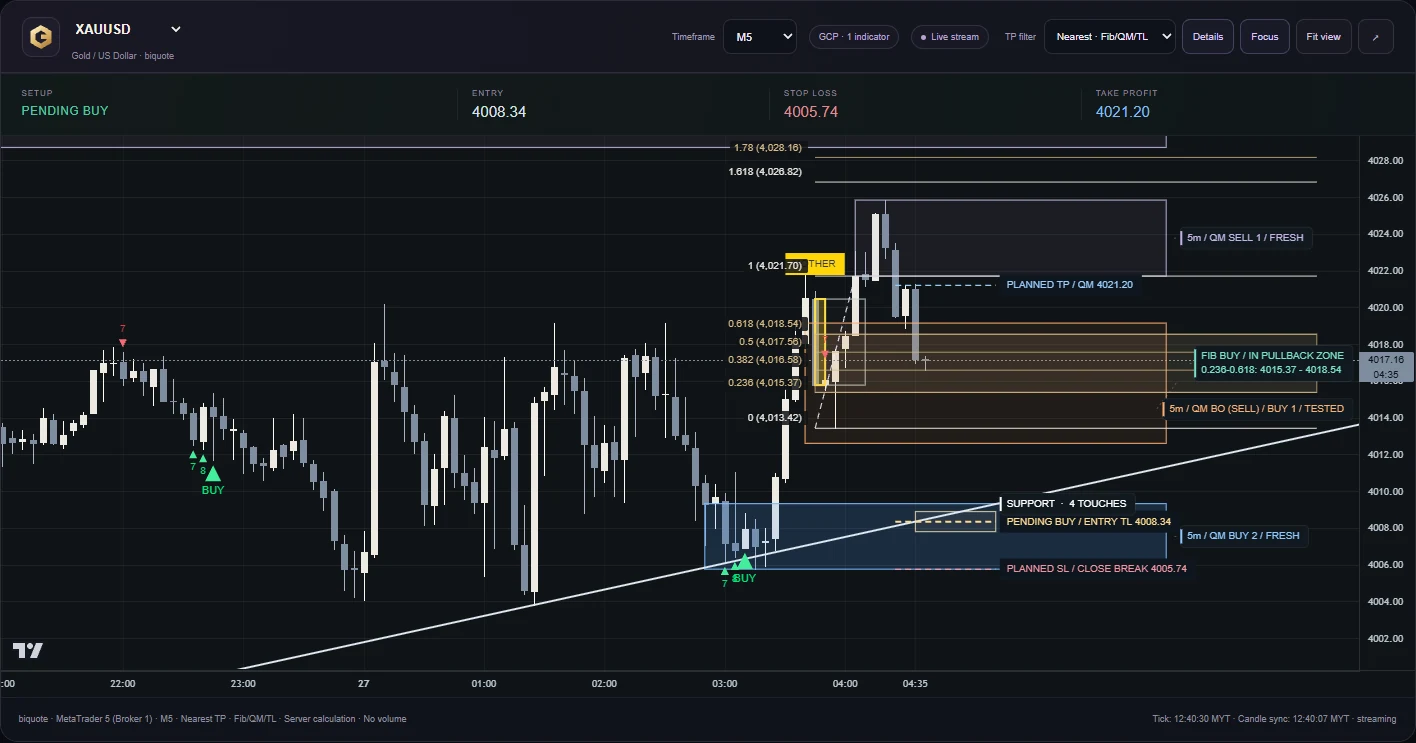Open the Nearest · Fib/QM/TL TP filter dropdown
This screenshot has height=743, width=1416.
tap(1109, 37)
